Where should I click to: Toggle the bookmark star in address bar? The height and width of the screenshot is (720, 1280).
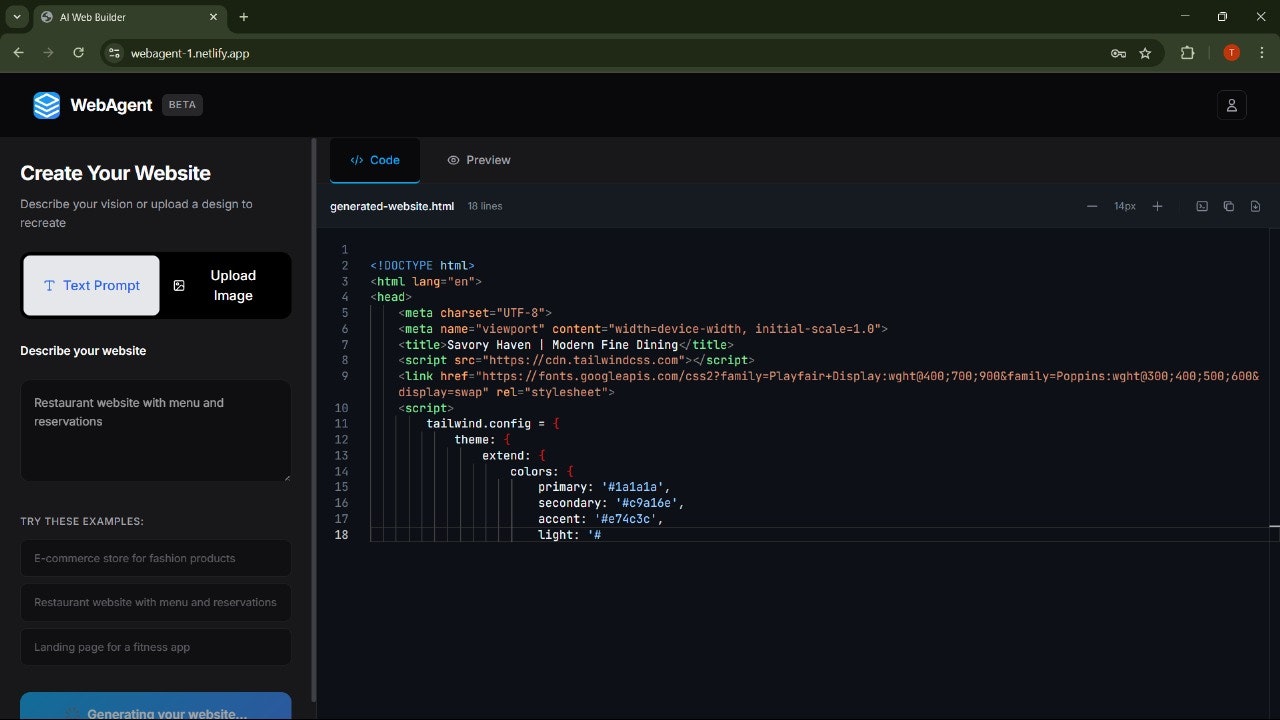1145,53
